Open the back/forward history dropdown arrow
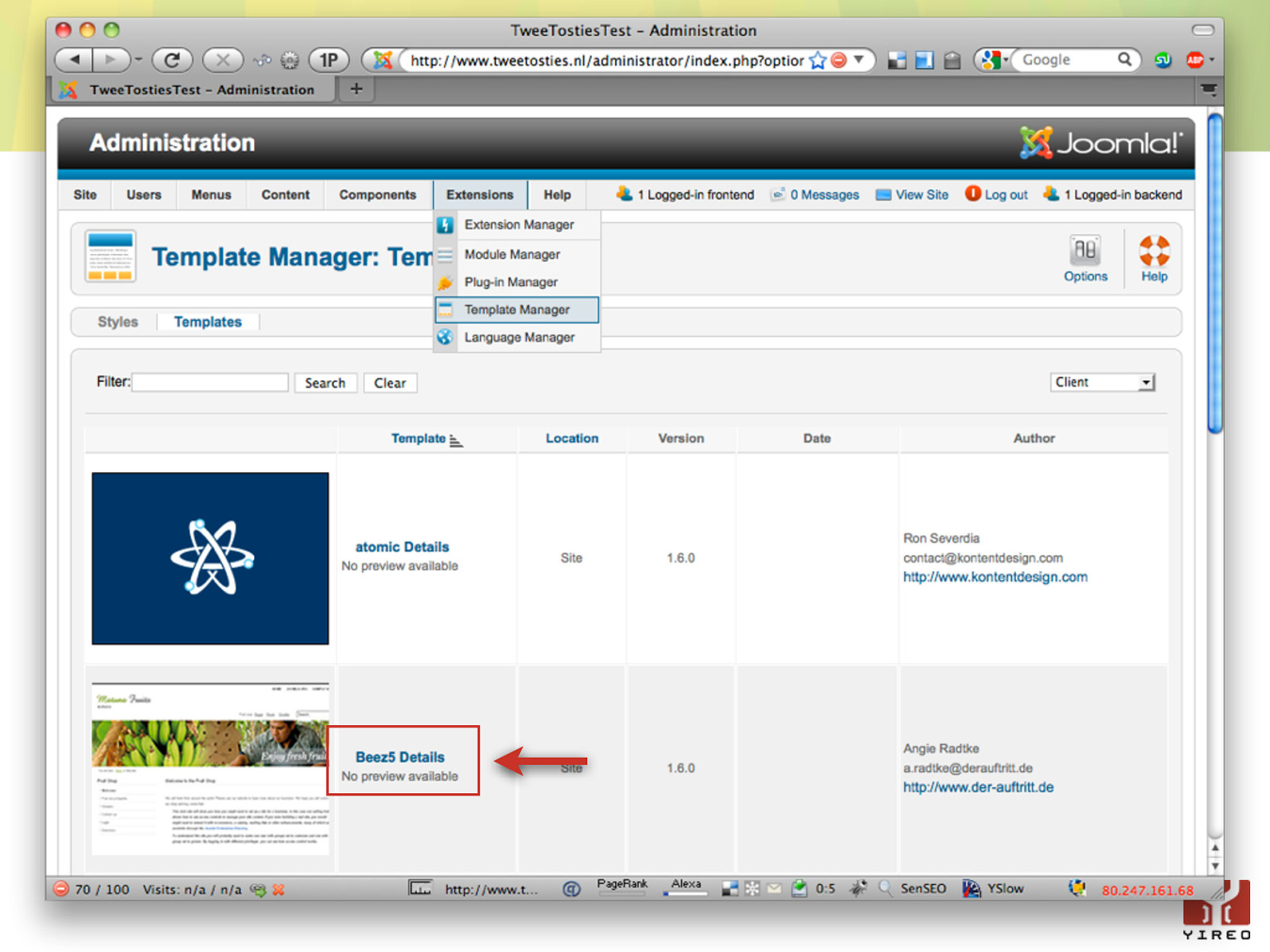 pyautogui.click(x=138, y=59)
